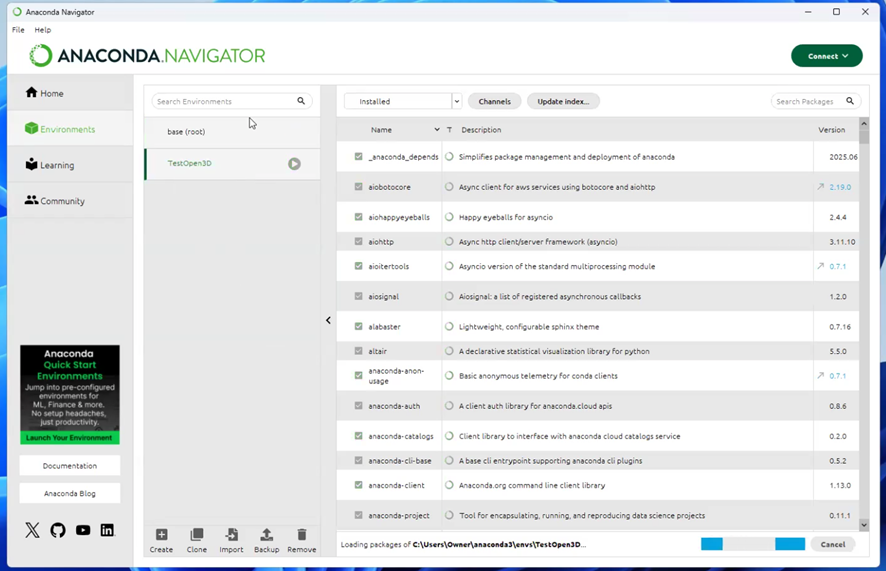Click the T column header
Viewport: 886px width, 571px height.
(x=449, y=130)
